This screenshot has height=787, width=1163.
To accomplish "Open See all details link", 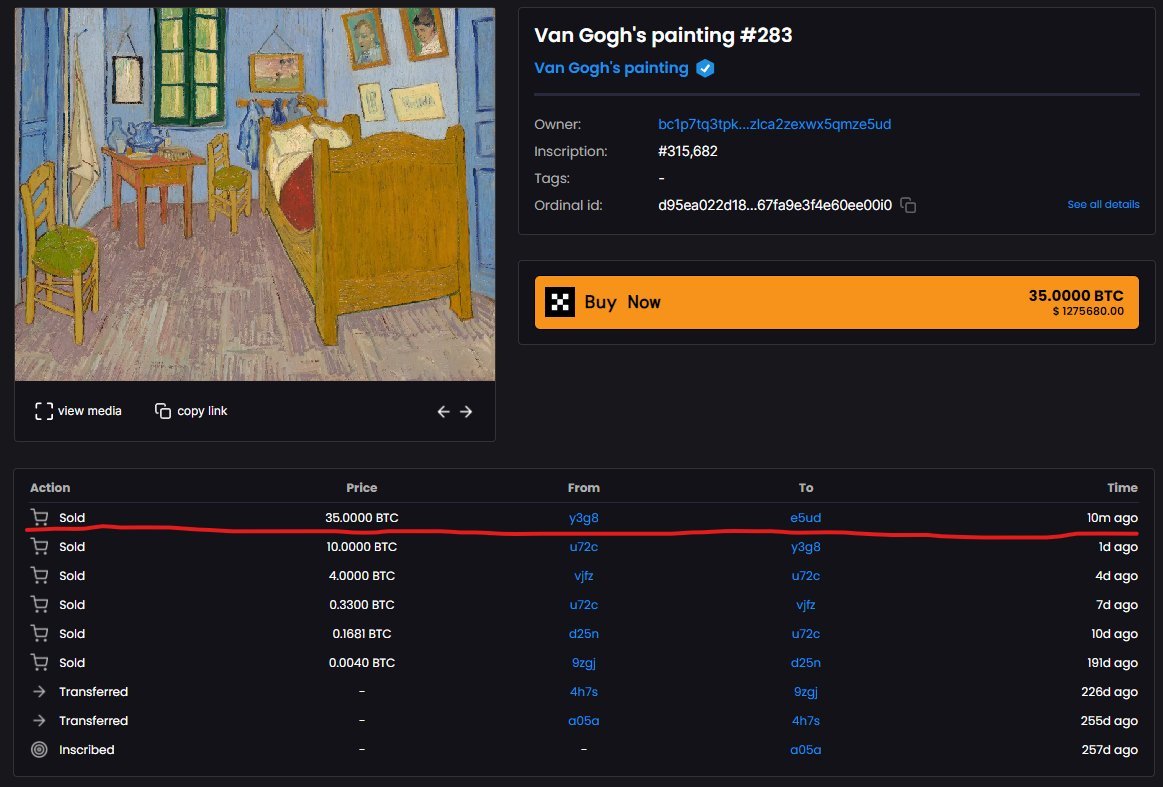I will 1103,205.
